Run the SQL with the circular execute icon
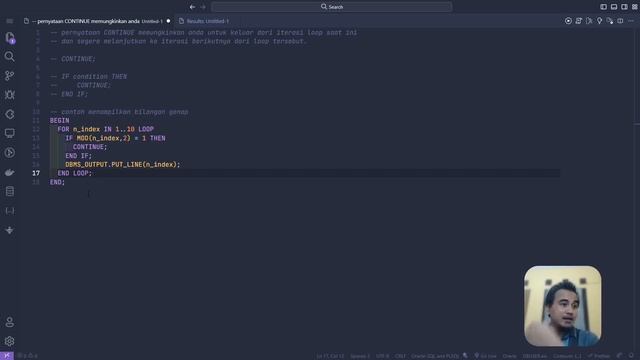This screenshot has width=640, height=360. (568, 21)
